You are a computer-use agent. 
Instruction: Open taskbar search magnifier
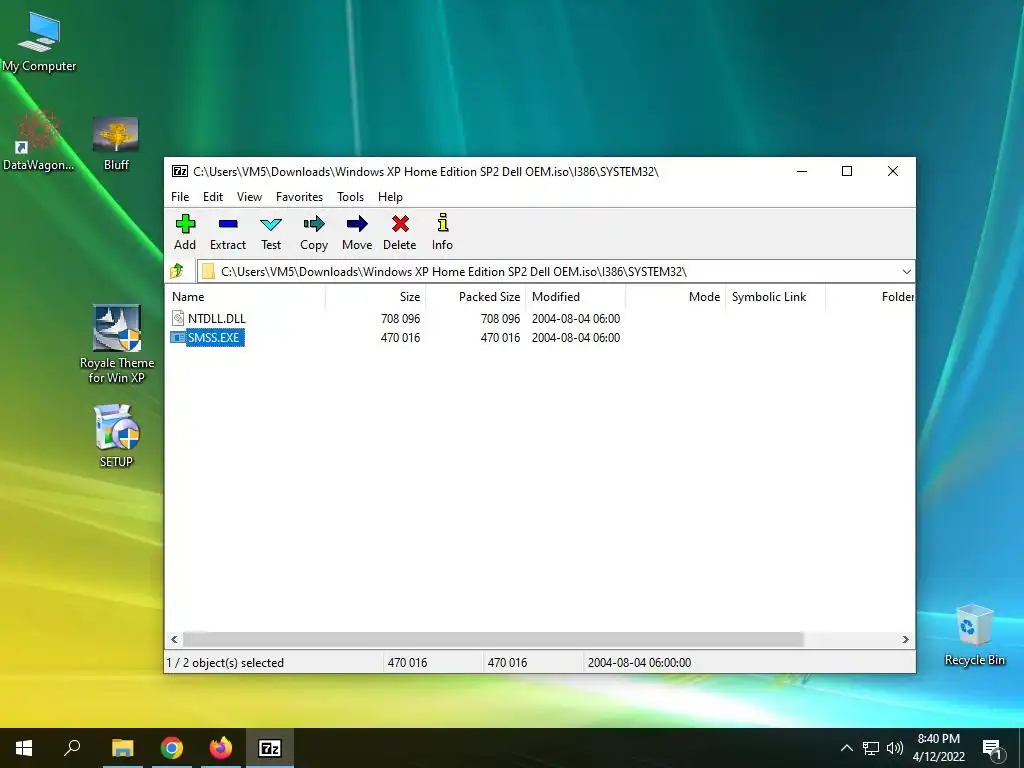point(72,748)
